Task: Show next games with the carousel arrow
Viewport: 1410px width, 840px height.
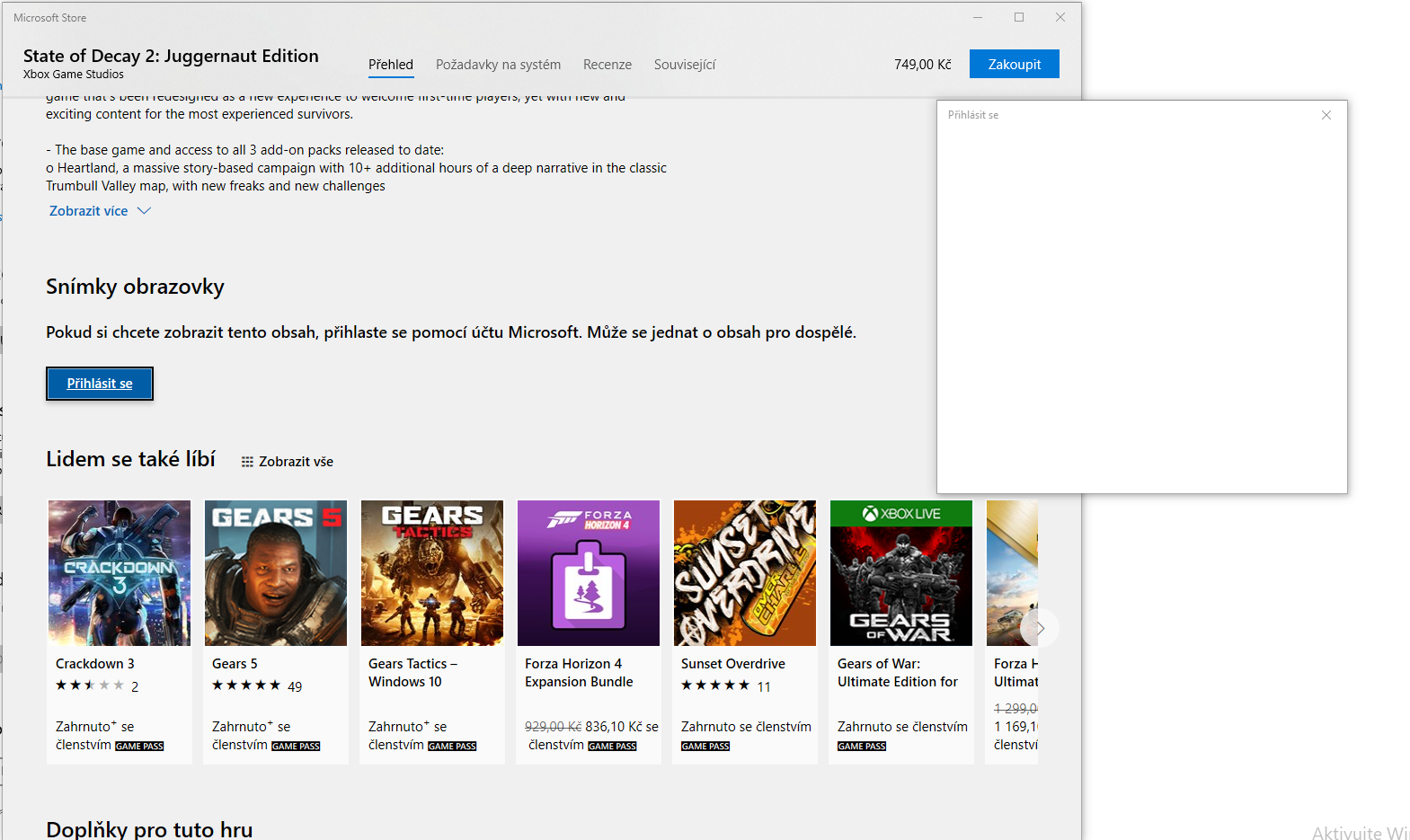Action: (1040, 628)
